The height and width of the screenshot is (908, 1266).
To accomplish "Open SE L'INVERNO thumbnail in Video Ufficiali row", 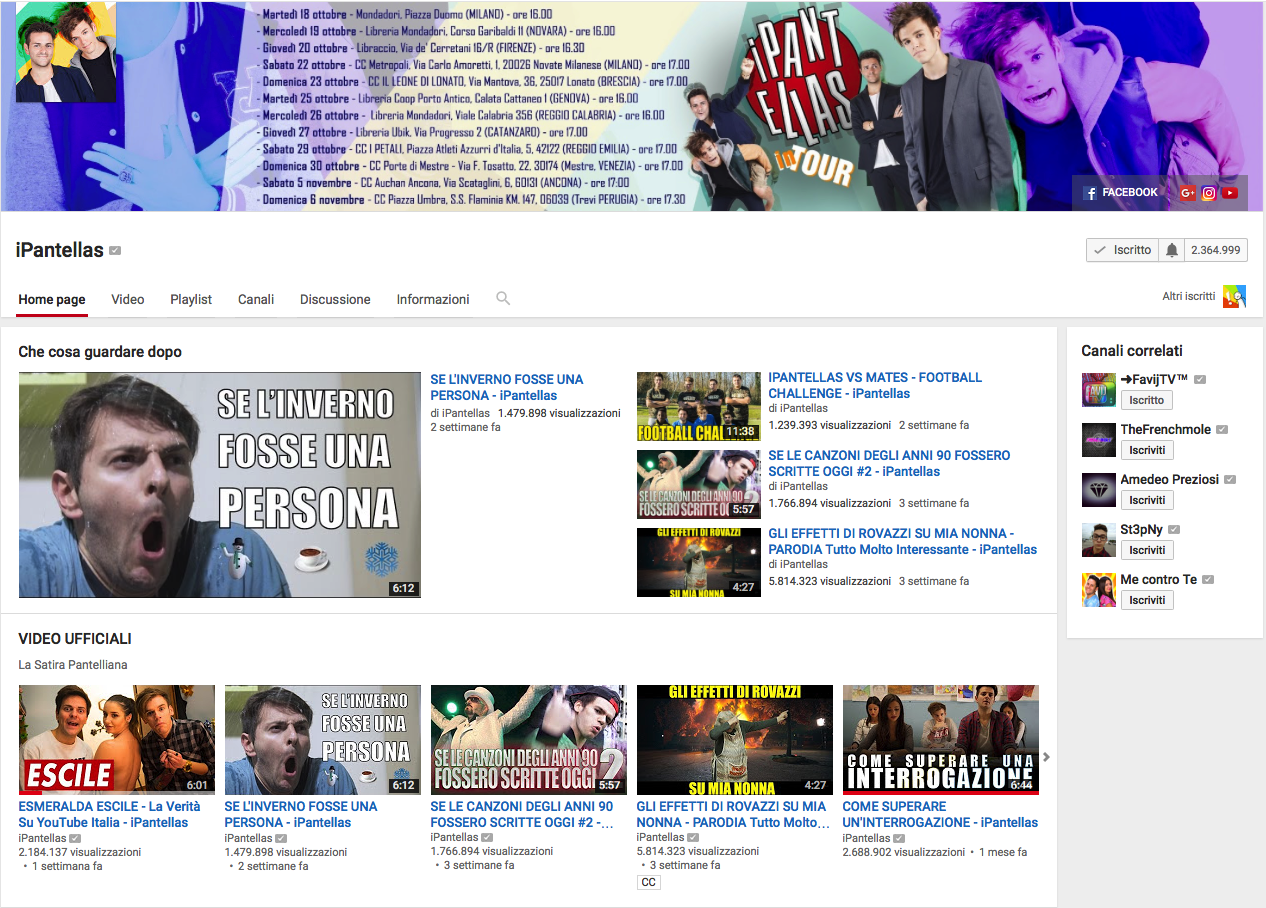I will point(323,740).
